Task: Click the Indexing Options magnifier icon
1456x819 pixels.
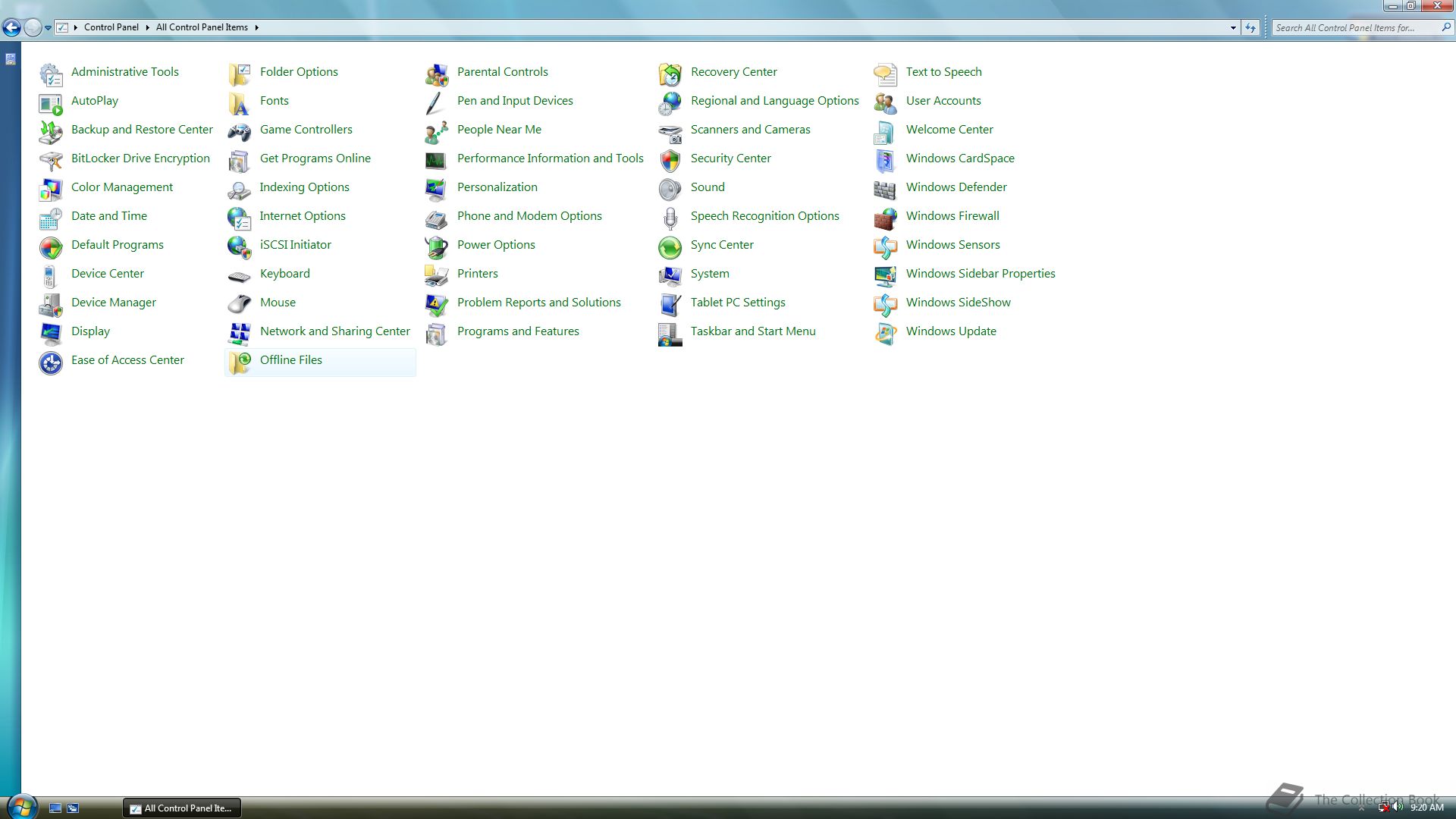Action: (x=240, y=189)
